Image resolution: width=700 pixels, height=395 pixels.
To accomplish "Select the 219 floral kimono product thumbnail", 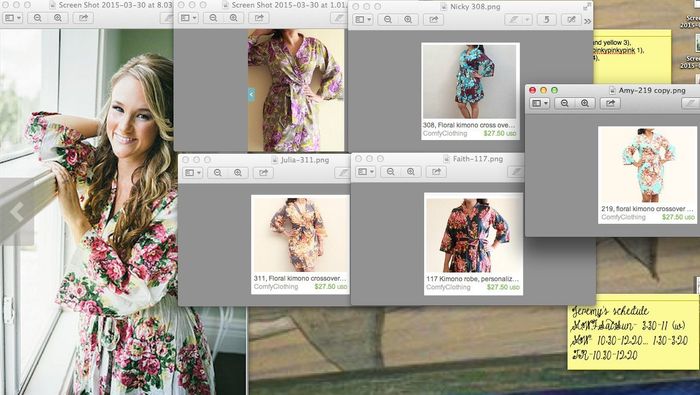I will (x=647, y=166).
